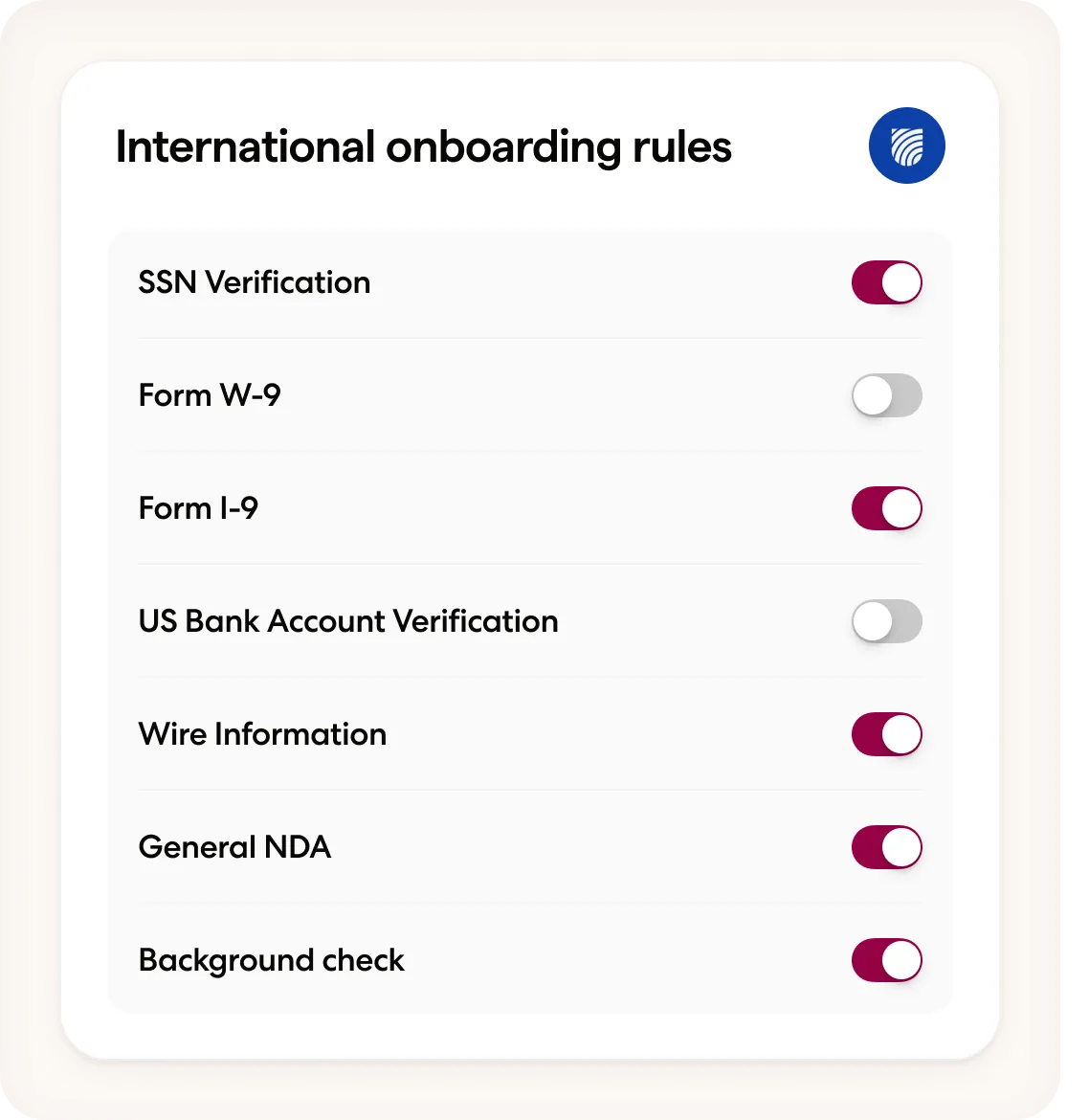Click the International onboarding rules heading

click(x=422, y=146)
